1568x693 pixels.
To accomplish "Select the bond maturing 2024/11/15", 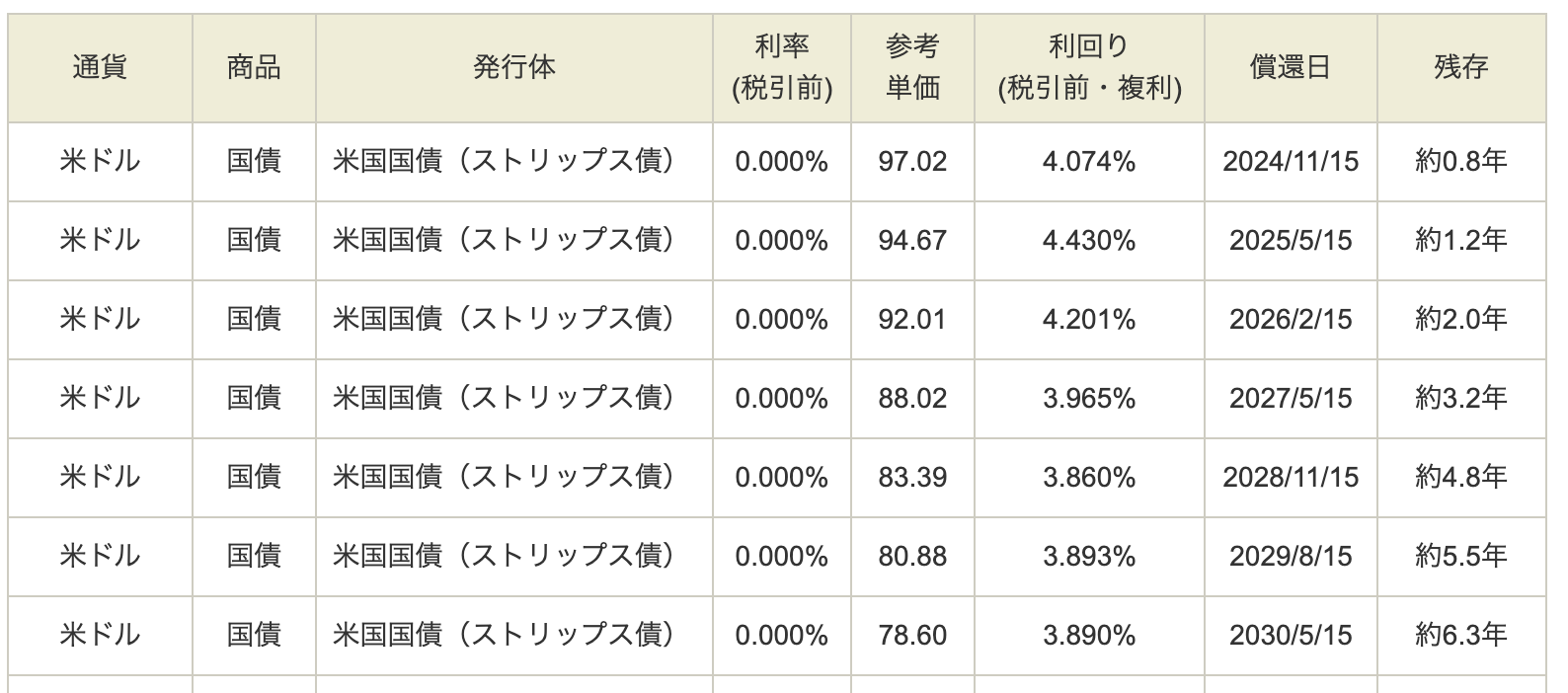I will click(777, 162).
